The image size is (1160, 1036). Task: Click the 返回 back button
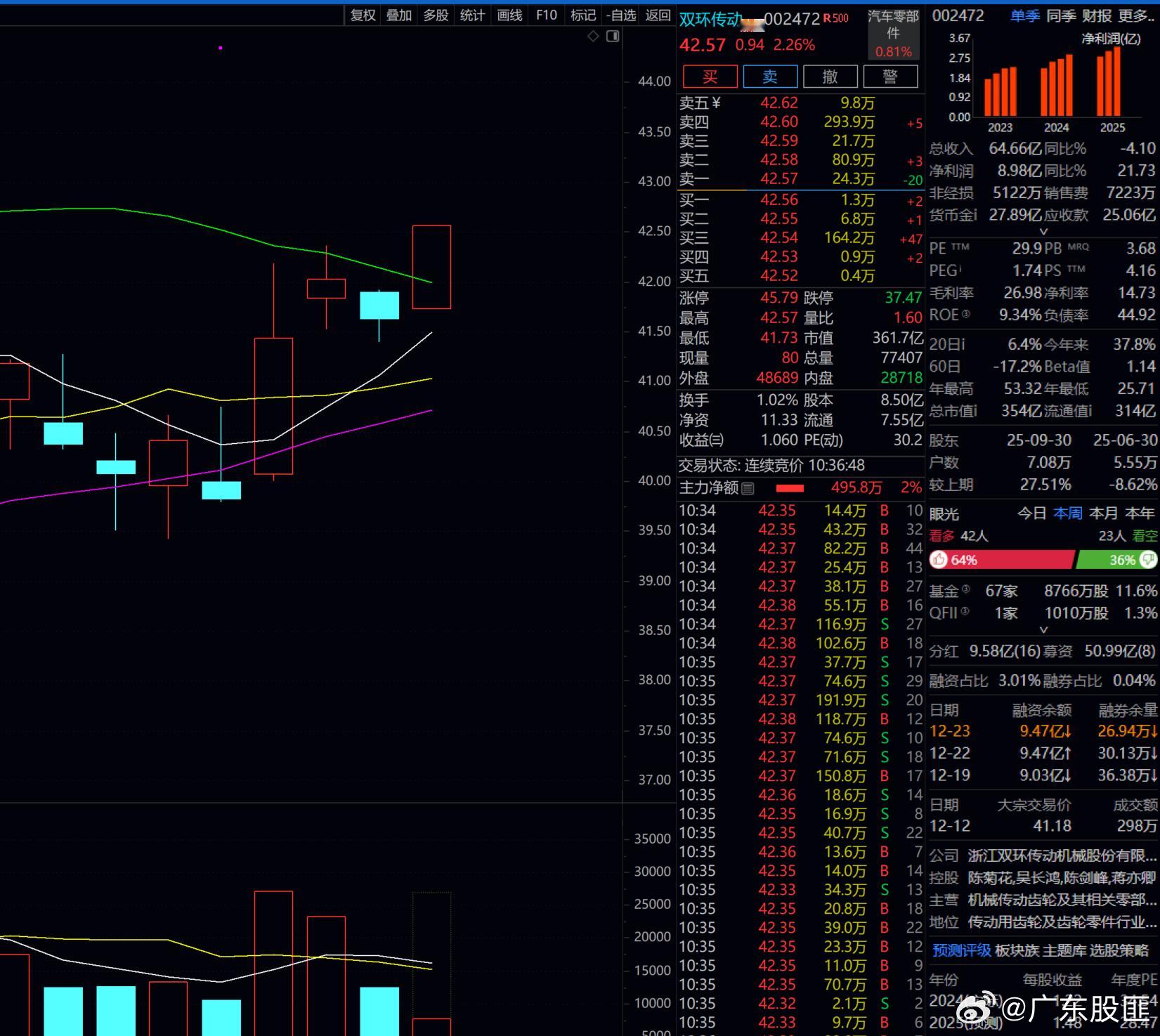pyautogui.click(x=658, y=15)
